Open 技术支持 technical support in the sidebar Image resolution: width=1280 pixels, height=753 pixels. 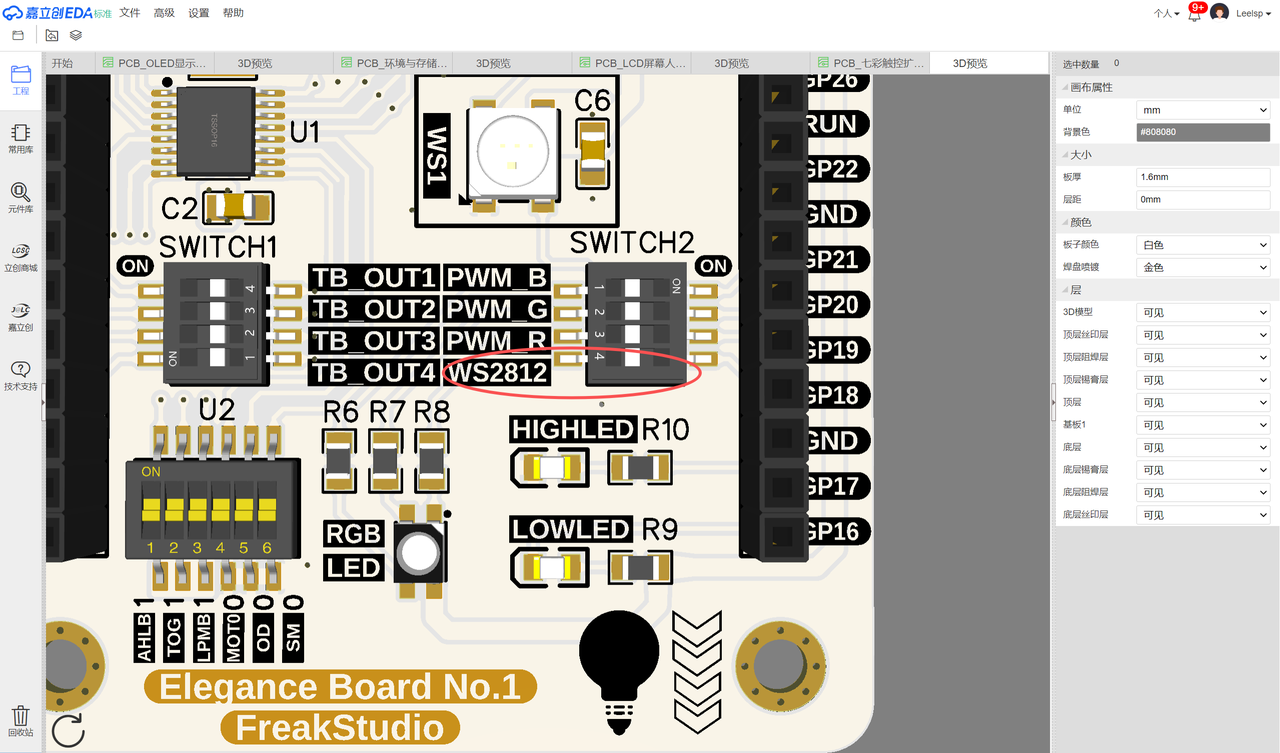point(21,375)
